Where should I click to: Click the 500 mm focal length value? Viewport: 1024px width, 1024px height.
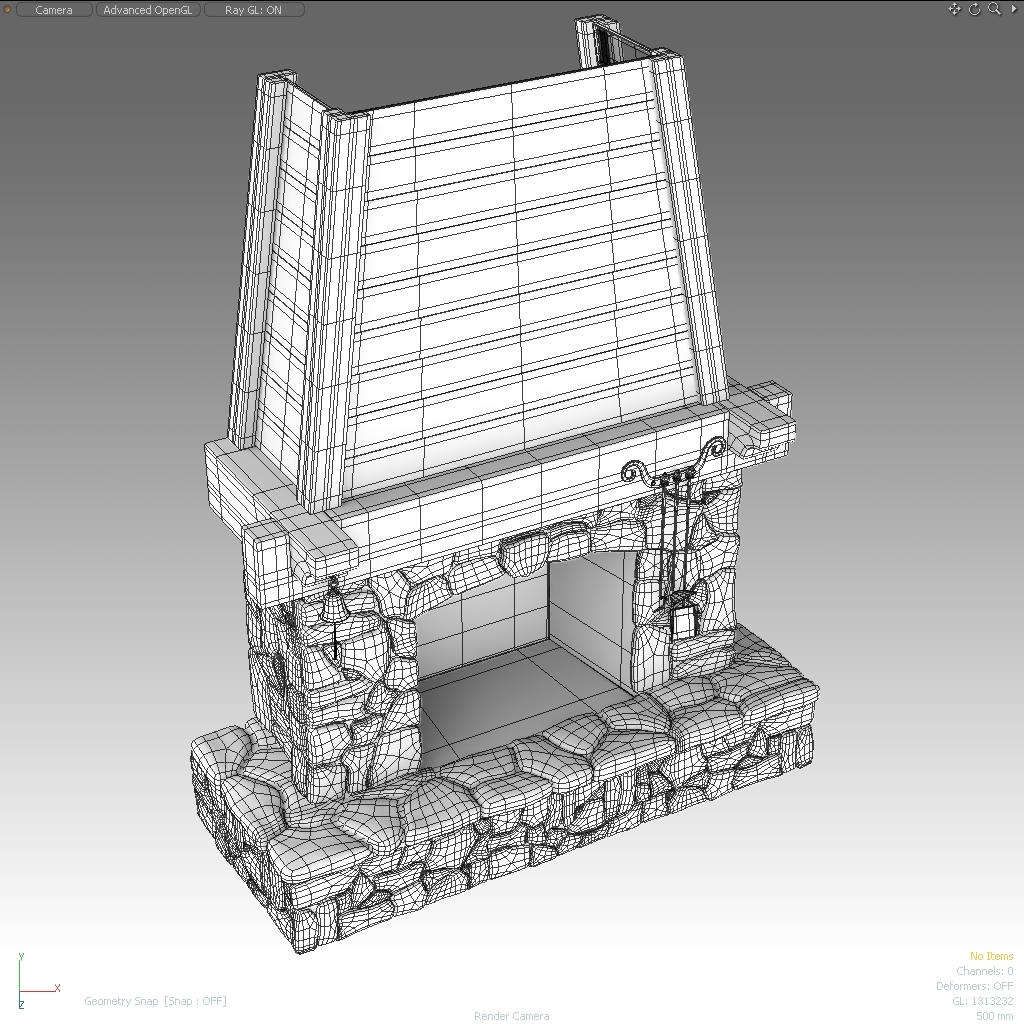[998, 1015]
